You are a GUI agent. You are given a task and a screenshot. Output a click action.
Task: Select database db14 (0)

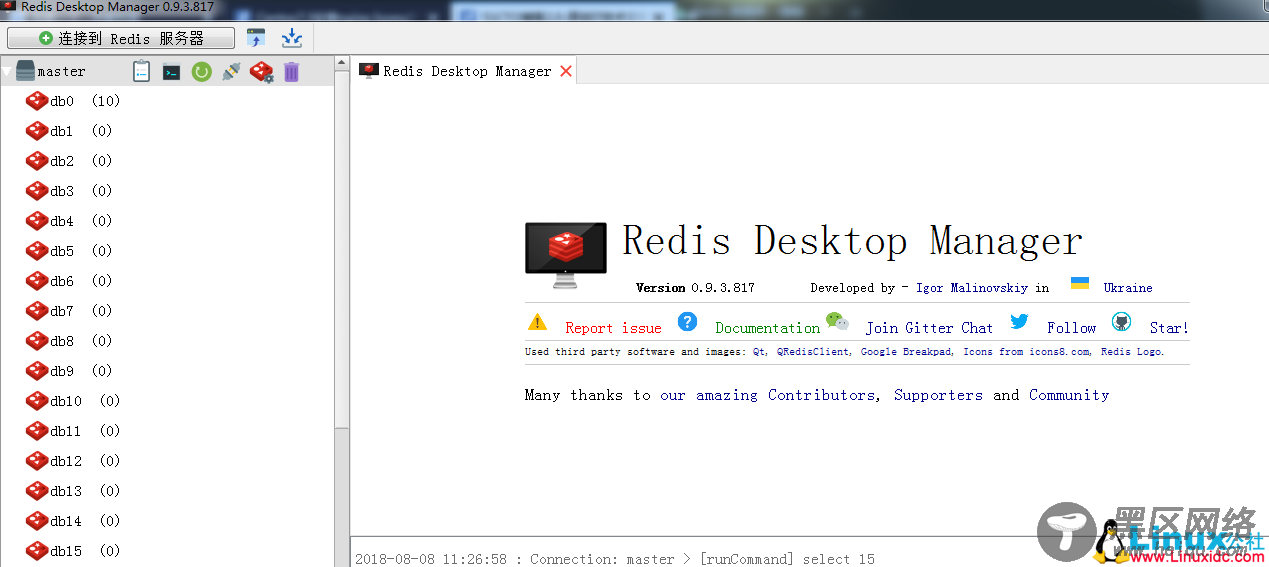(73, 521)
